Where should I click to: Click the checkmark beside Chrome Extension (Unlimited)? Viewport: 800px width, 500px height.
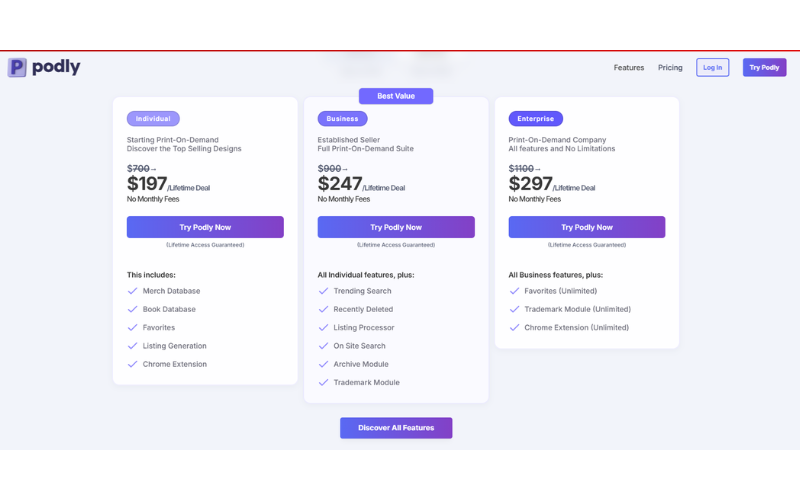(514, 328)
